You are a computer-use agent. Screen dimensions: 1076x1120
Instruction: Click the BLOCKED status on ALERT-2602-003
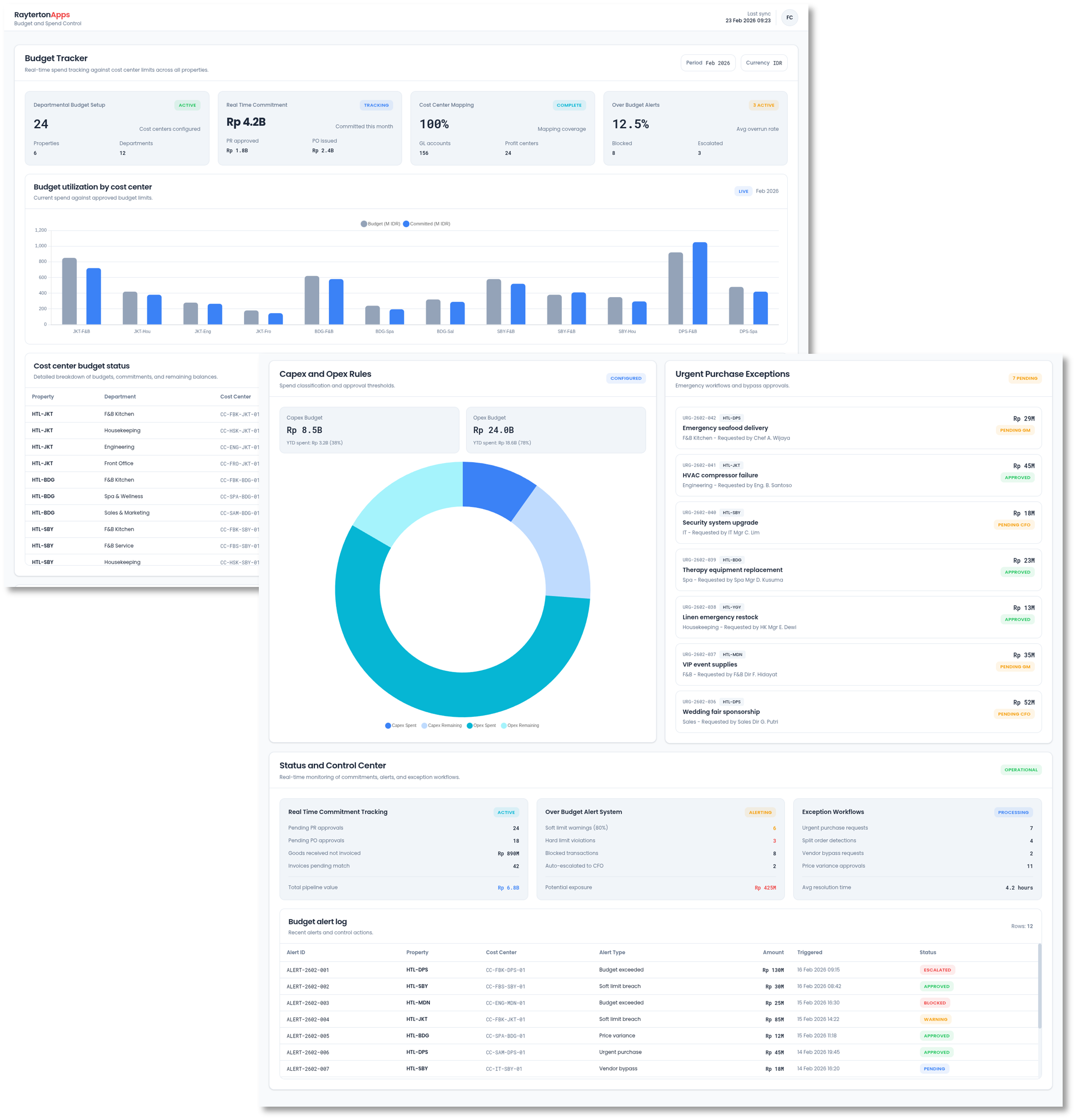(x=934, y=1003)
